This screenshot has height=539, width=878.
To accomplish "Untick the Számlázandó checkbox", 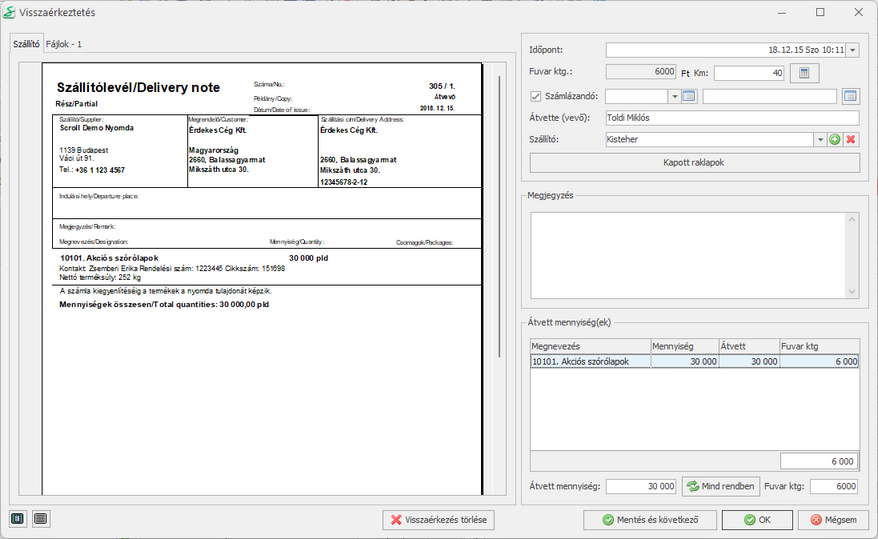I will point(535,96).
